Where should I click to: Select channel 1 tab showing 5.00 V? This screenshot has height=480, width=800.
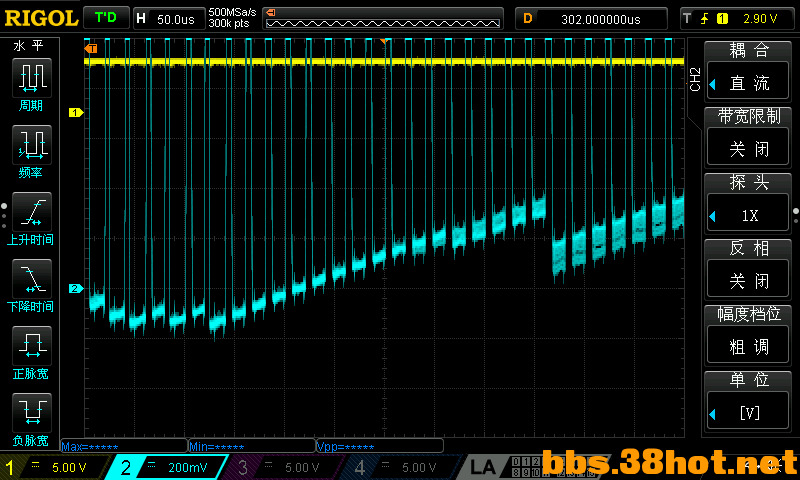click(54, 467)
